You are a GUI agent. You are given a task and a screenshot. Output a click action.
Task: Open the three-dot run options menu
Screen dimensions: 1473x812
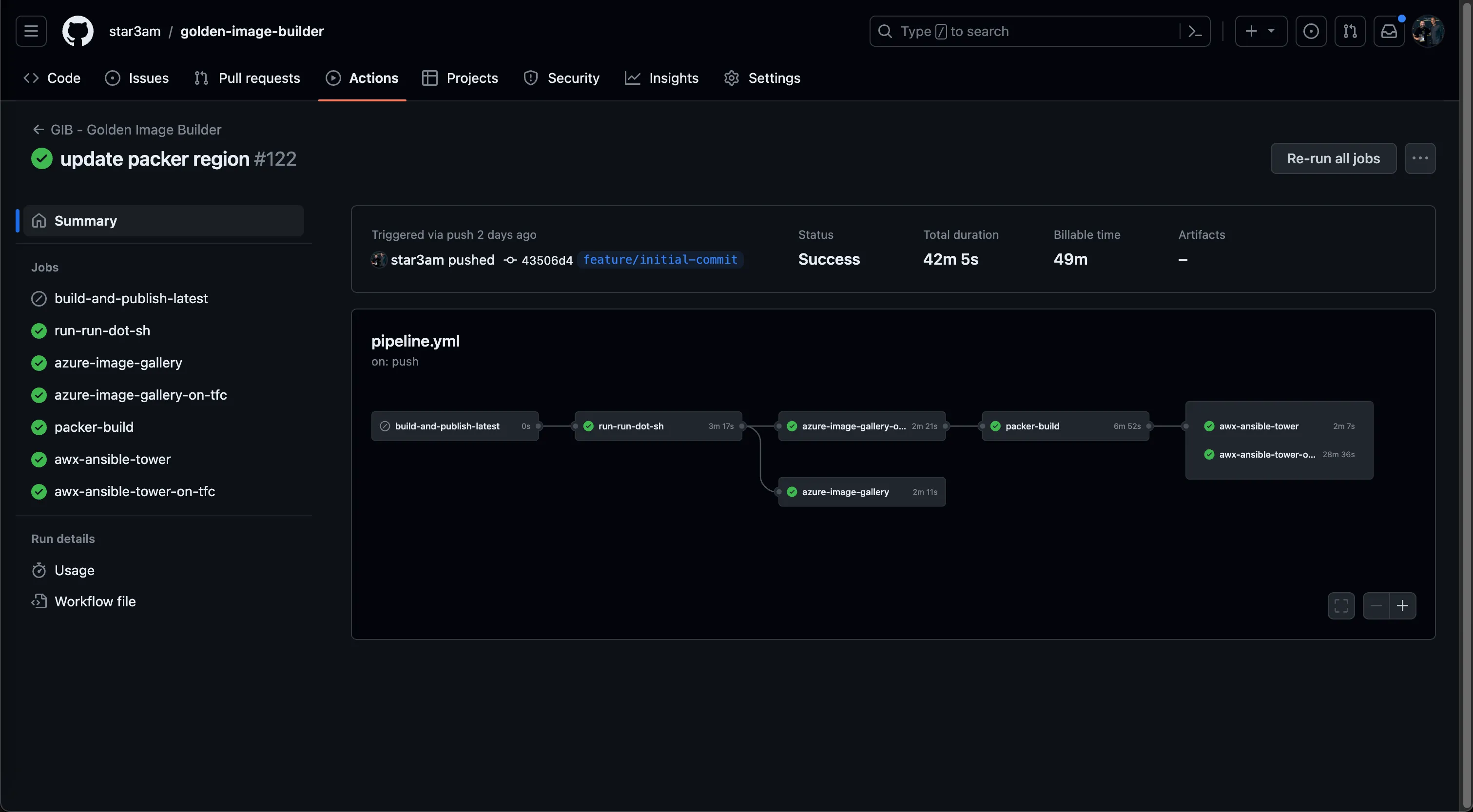point(1420,158)
